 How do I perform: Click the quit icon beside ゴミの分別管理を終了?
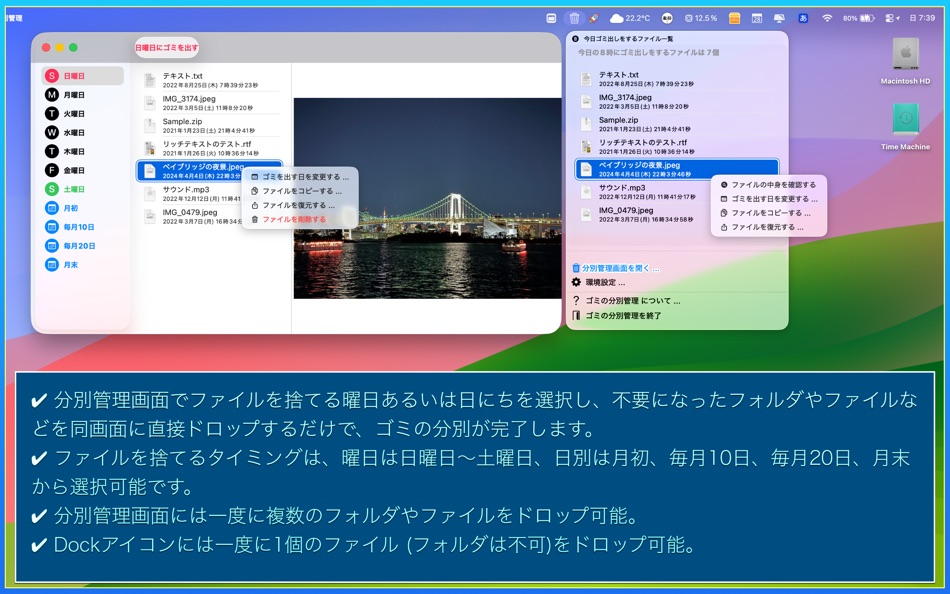click(x=575, y=317)
